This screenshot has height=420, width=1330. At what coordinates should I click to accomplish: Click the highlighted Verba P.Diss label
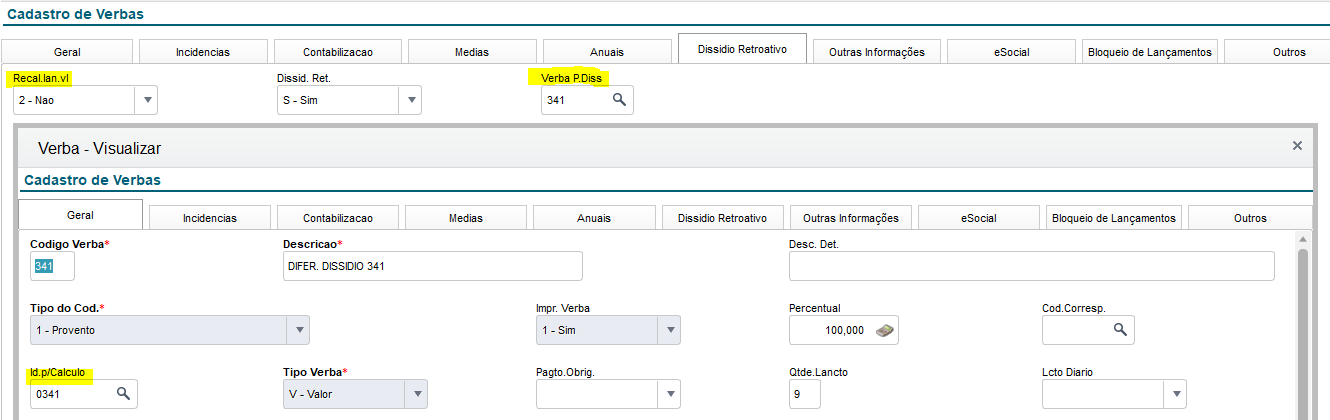[x=573, y=77]
